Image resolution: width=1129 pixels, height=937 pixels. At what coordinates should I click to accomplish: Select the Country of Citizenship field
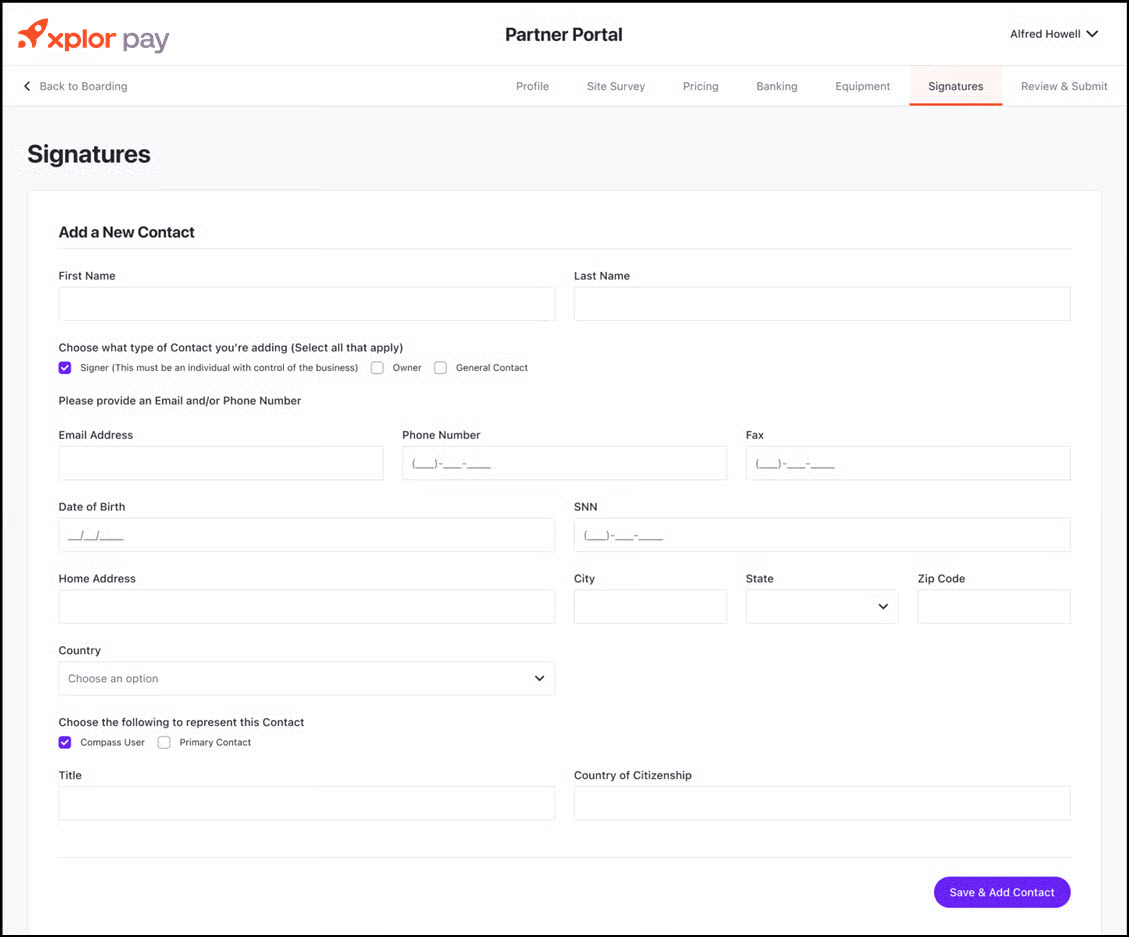tap(821, 803)
